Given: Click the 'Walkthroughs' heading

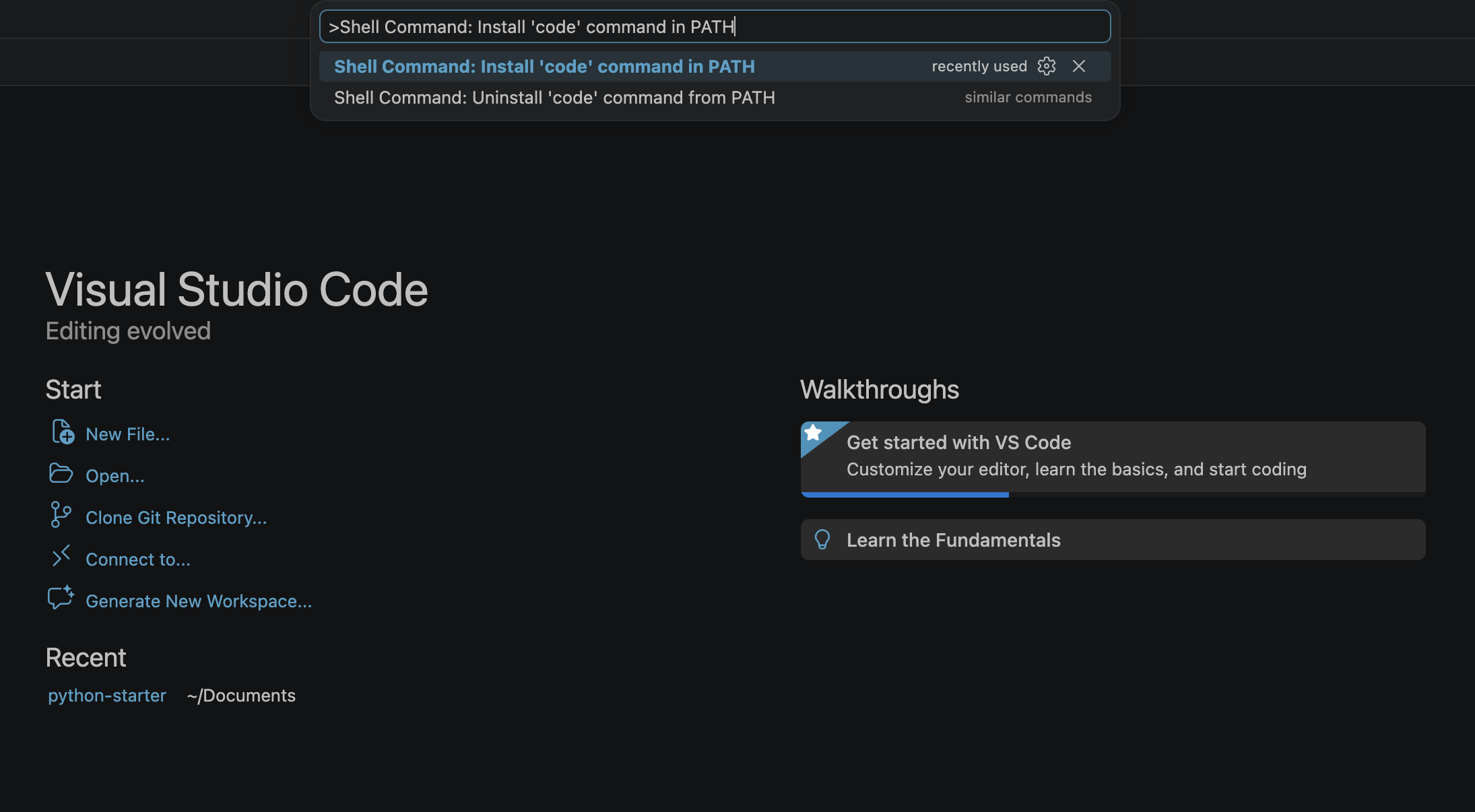Looking at the screenshot, I should pyautogui.click(x=880, y=390).
